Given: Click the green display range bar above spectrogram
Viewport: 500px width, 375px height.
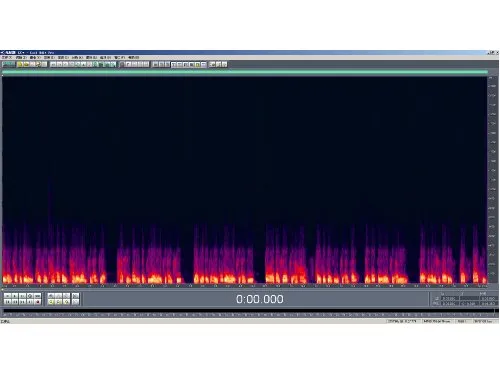Looking at the screenshot, I should 245,72.
